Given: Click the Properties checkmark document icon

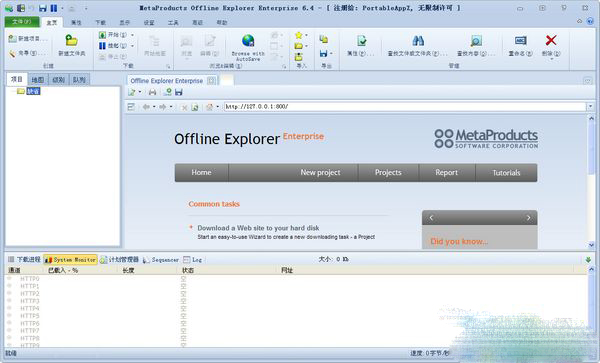Looking at the screenshot, I should (x=361, y=41).
